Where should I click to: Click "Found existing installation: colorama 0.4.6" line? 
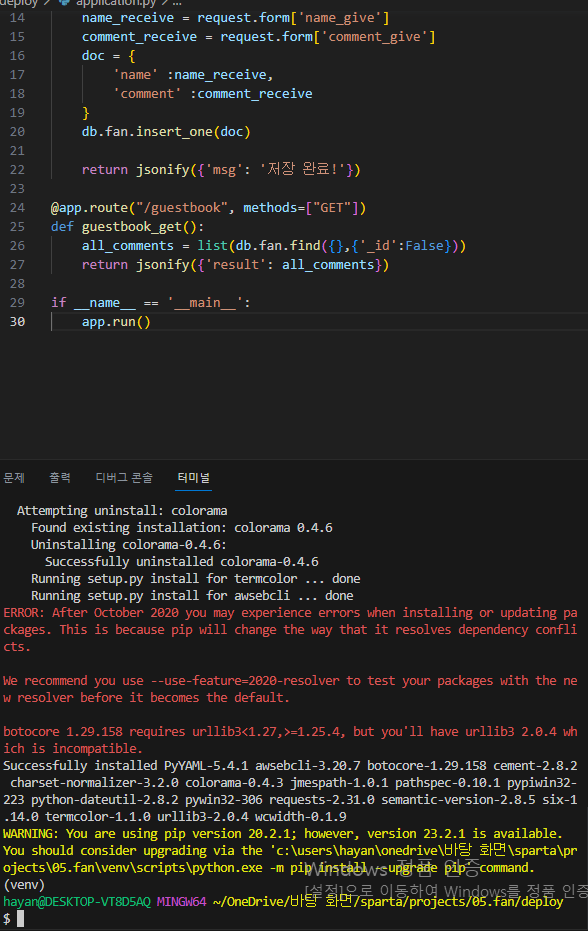point(182,528)
